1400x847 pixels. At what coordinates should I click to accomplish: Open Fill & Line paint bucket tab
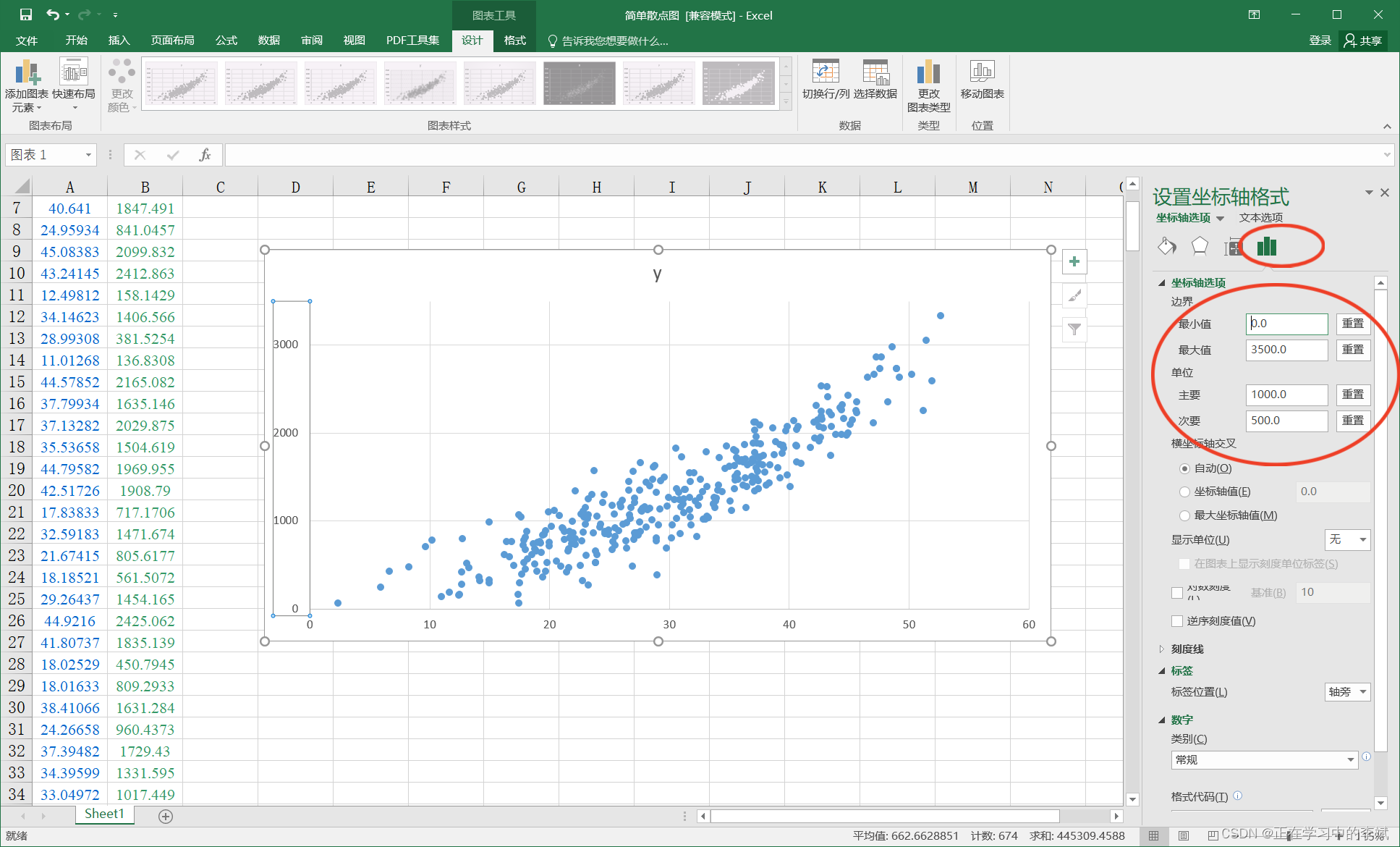1166,247
